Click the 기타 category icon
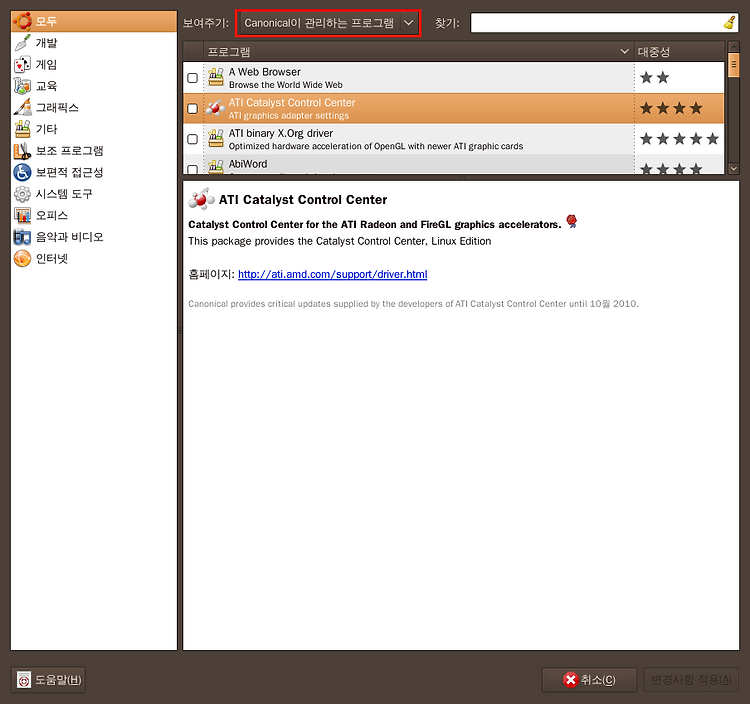The image size is (750, 704). click(x=22, y=129)
